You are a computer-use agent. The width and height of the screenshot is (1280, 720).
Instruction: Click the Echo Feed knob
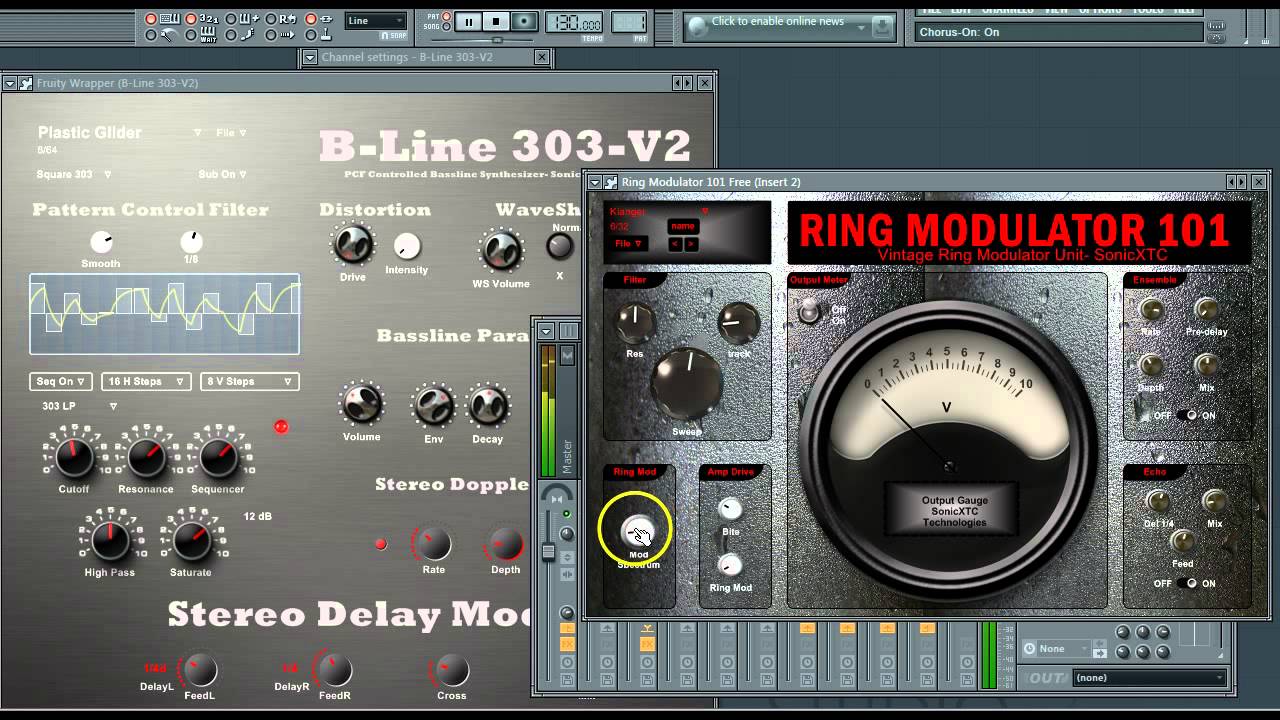[x=1182, y=543]
